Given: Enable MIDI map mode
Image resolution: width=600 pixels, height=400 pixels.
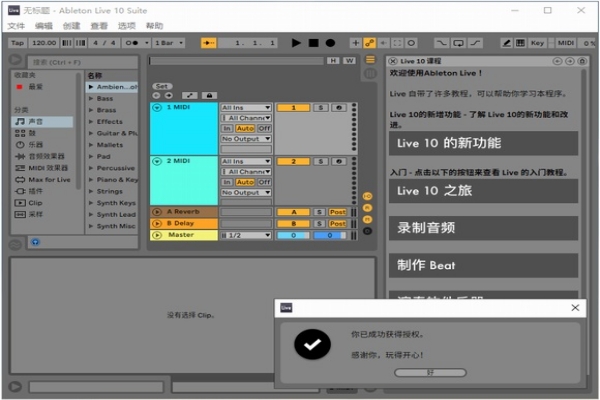Looking at the screenshot, I should [x=566, y=43].
